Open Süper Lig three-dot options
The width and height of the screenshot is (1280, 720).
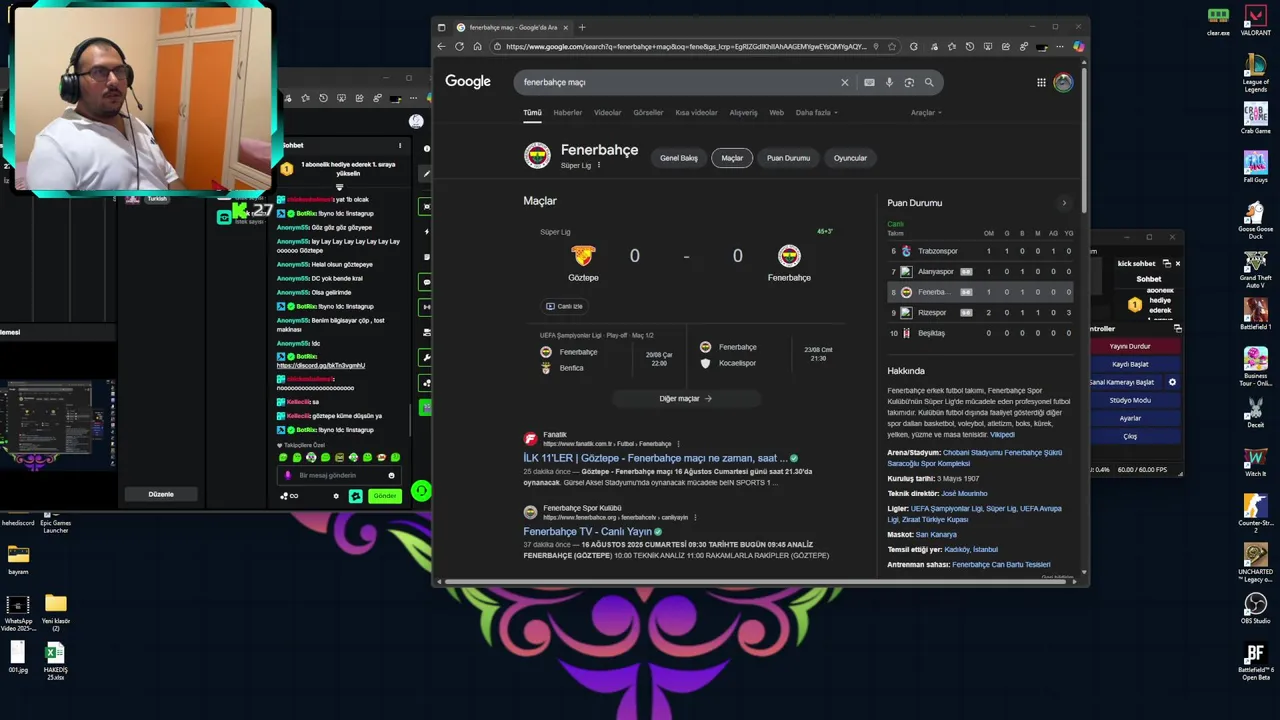(x=599, y=165)
